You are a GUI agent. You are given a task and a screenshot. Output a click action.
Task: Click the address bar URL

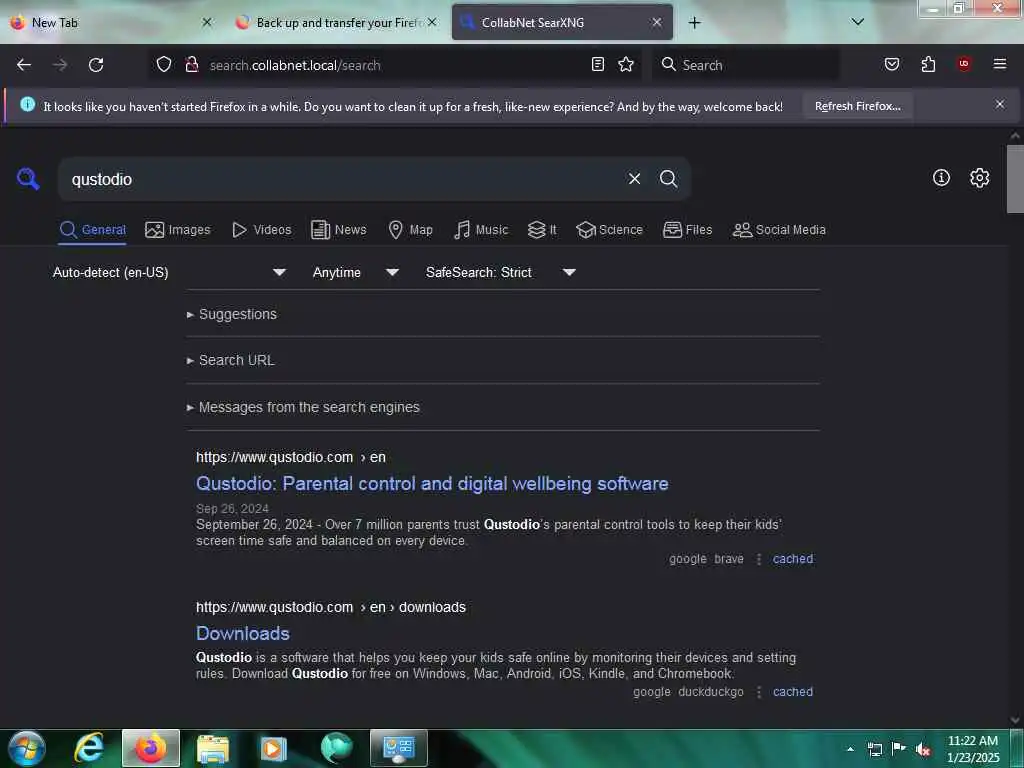tap(295, 65)
